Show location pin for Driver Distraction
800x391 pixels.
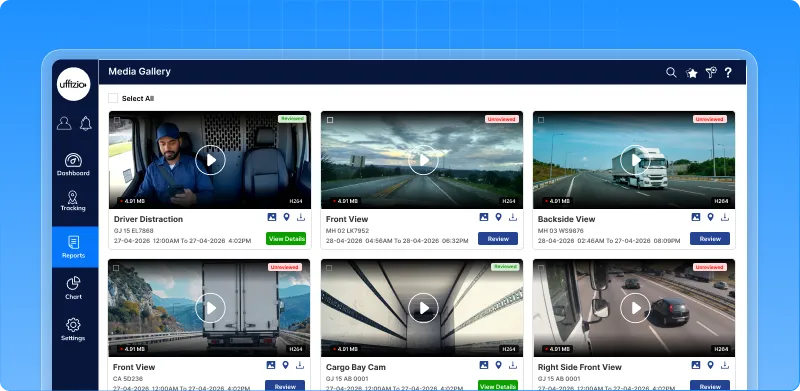[x=286, y=217]
